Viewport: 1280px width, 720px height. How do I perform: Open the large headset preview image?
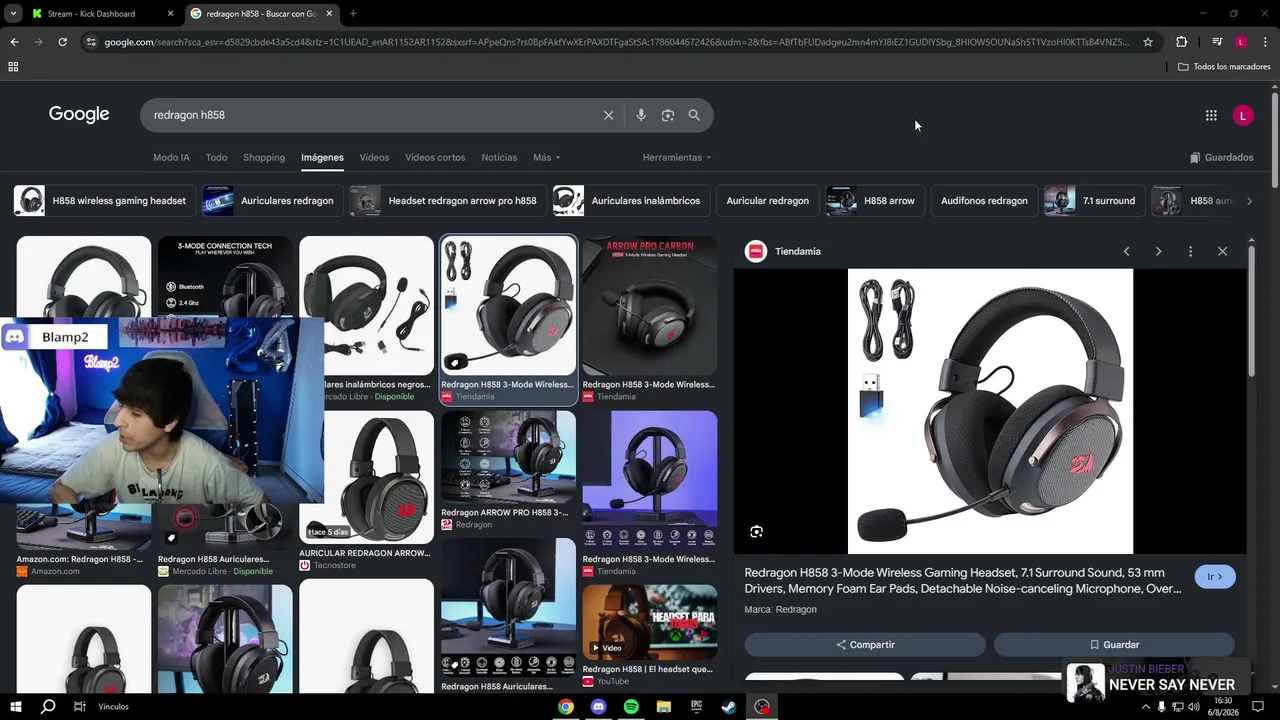pyautogui.click(x=990, y=411)
